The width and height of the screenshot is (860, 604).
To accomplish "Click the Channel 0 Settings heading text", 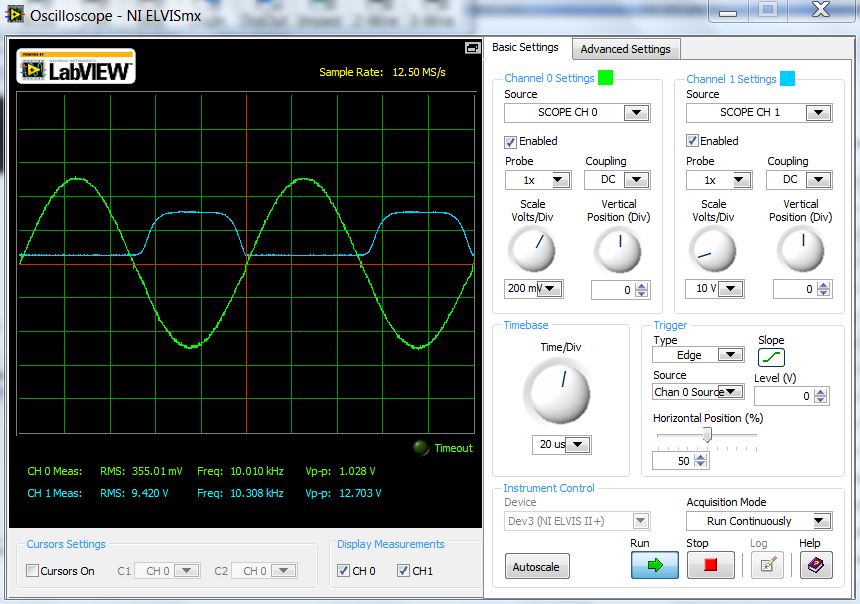I will (549, 78).
